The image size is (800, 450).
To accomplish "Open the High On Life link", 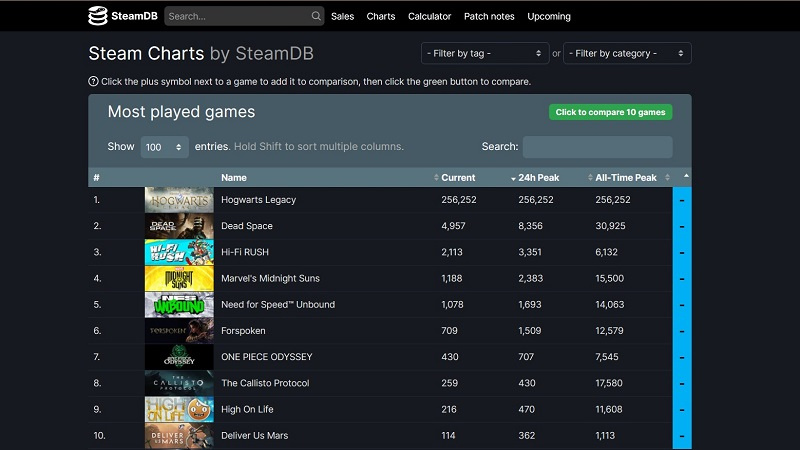I will 247,410.
